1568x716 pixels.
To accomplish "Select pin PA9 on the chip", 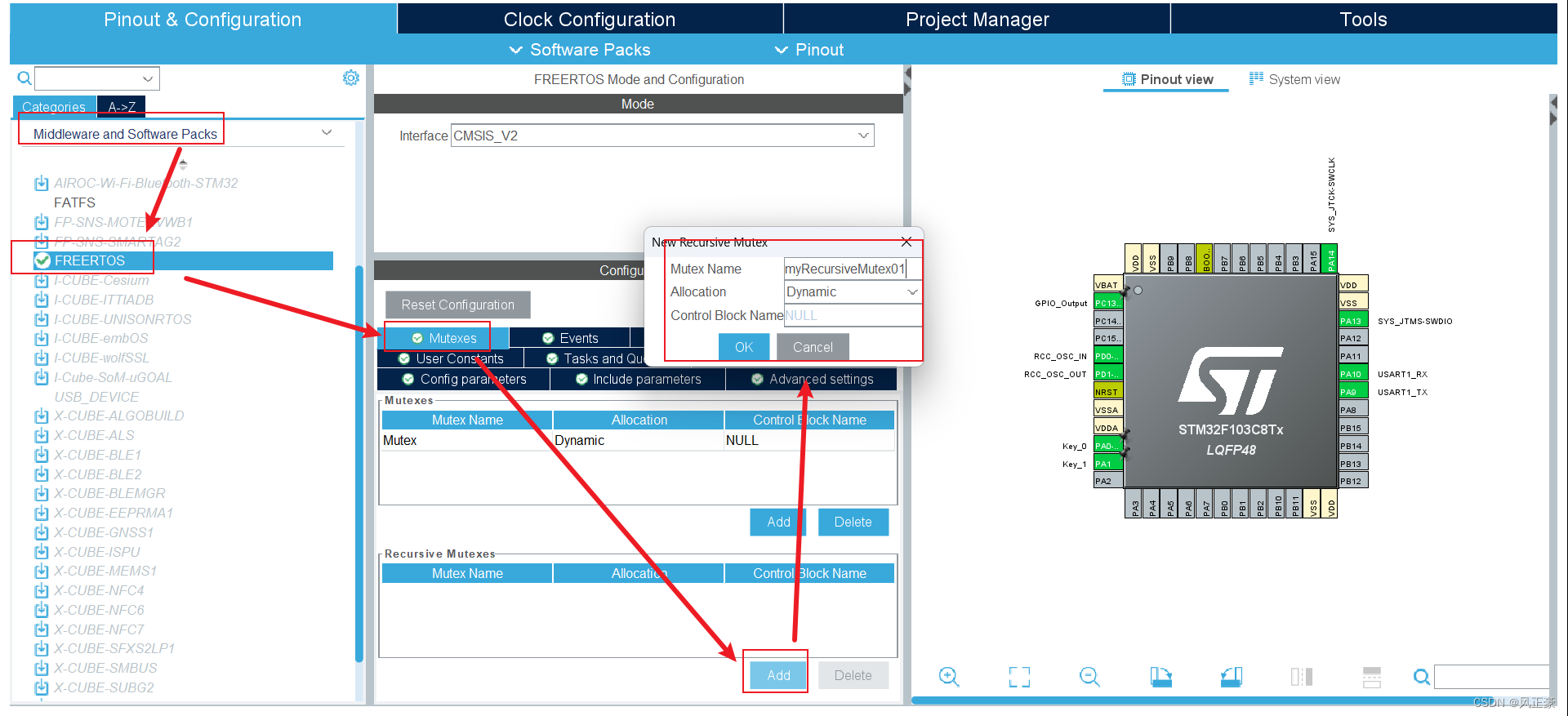I will 1353,392.
